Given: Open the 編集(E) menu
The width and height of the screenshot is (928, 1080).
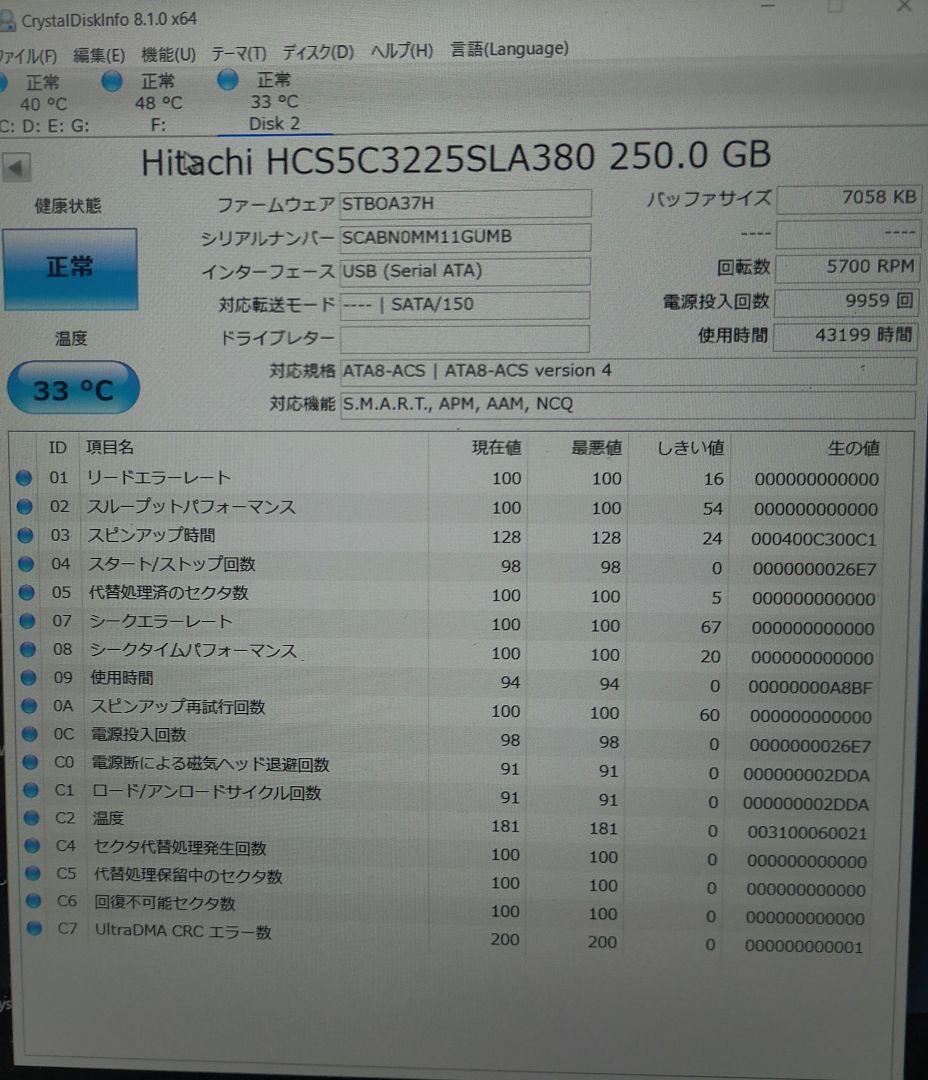Looking at the screenshot, I should 99,55.
